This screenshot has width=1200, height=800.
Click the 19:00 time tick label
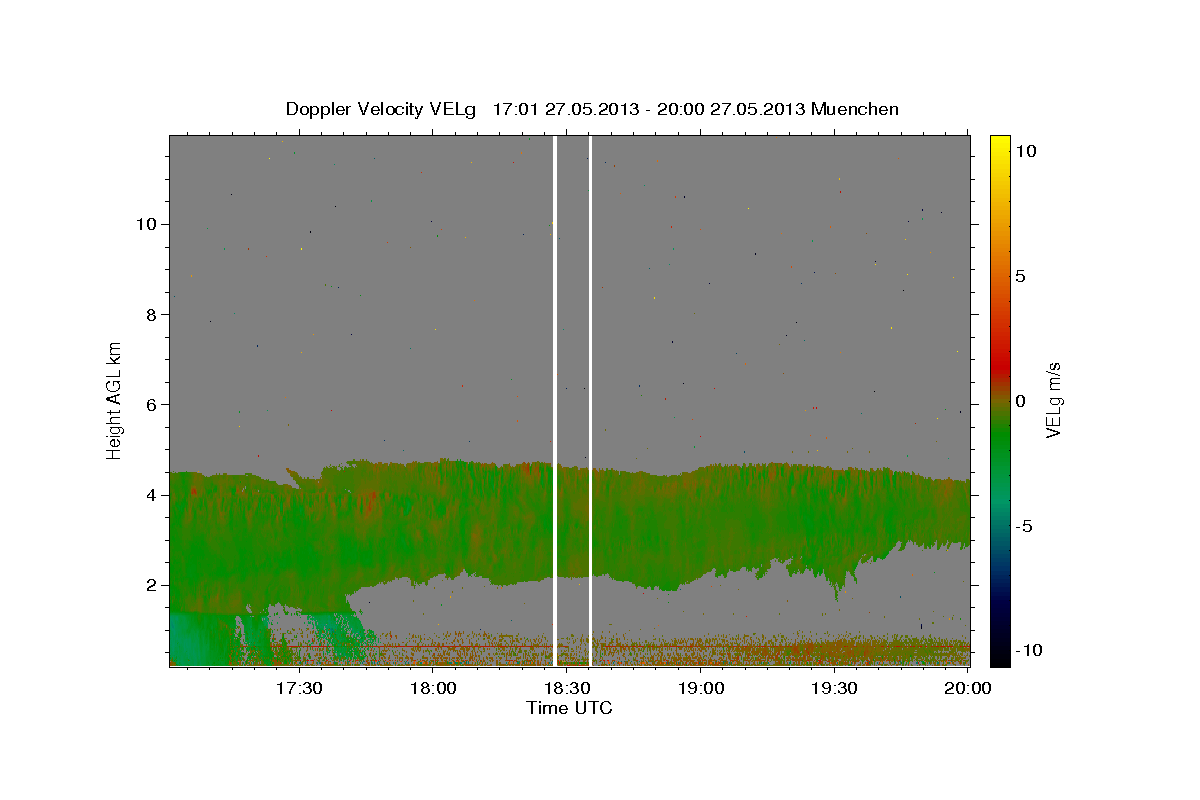(701, 689)
